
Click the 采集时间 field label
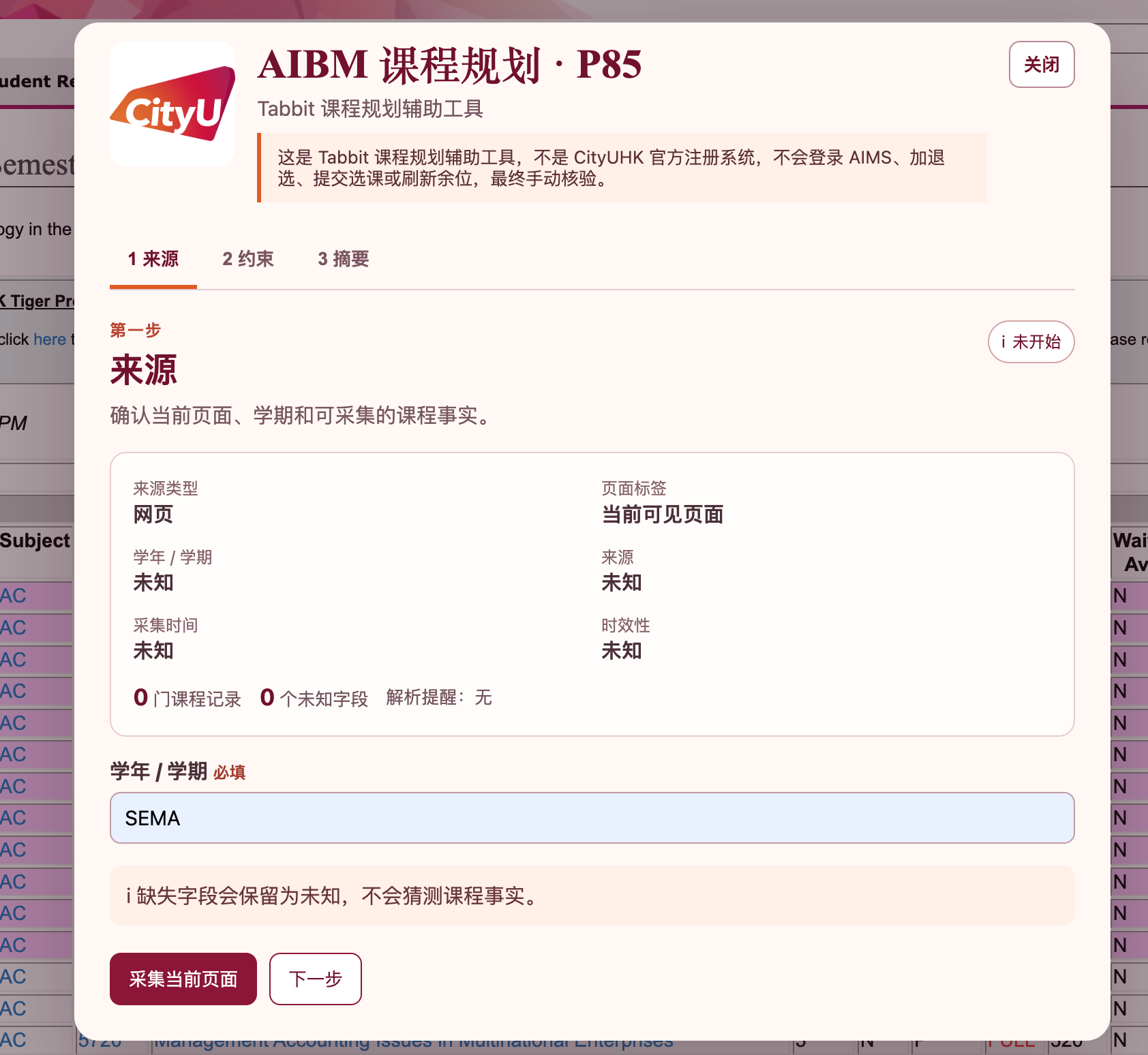166,626
